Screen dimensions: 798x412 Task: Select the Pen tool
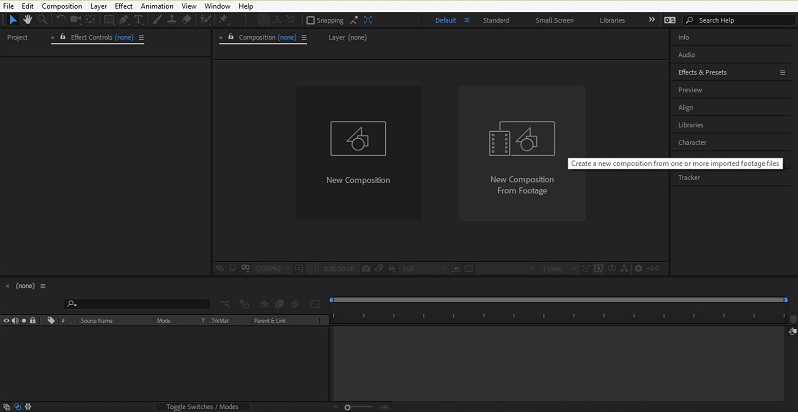(123, 19)
